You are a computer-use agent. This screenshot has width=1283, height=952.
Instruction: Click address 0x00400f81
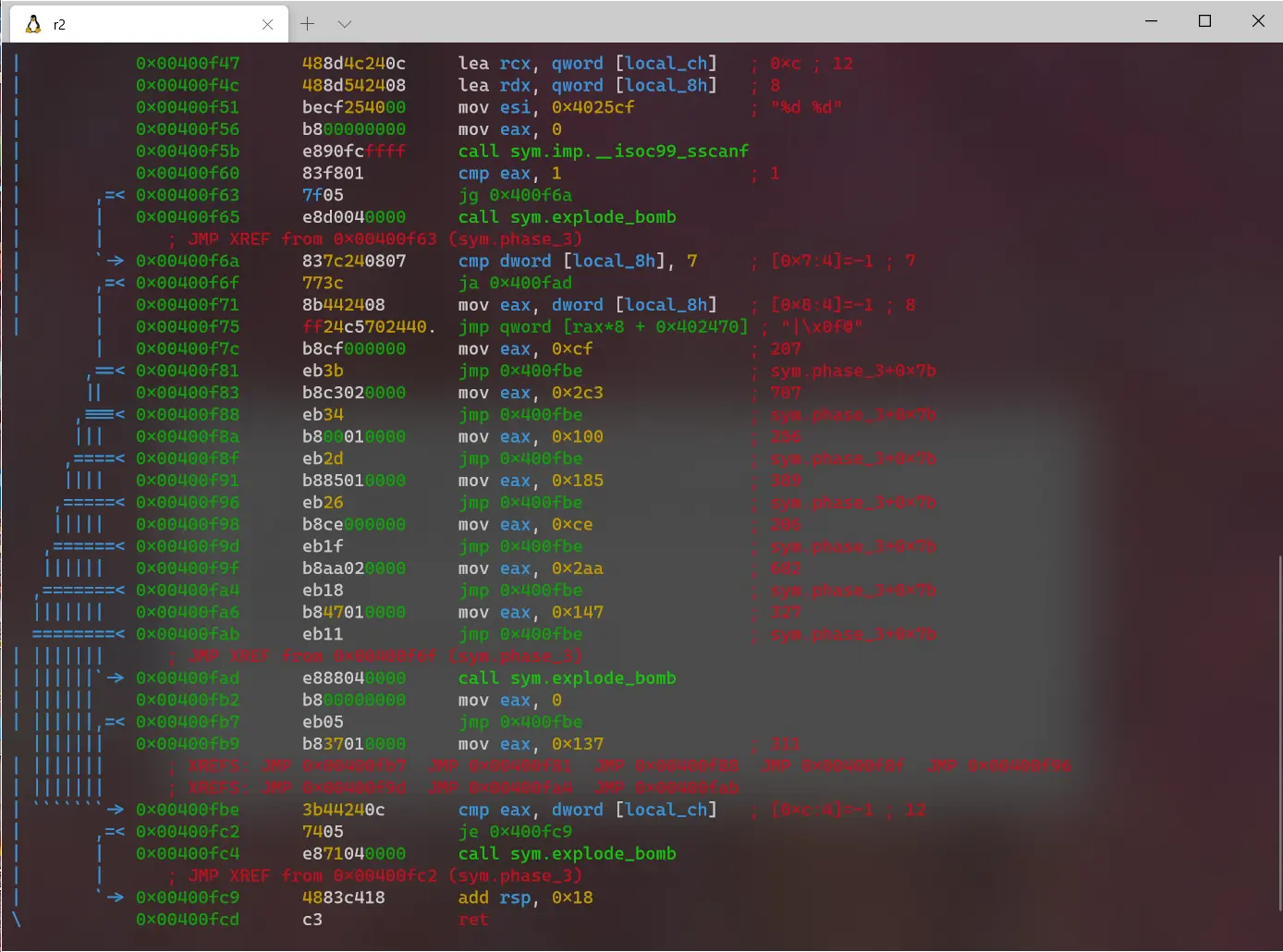[x=188, y=371]
